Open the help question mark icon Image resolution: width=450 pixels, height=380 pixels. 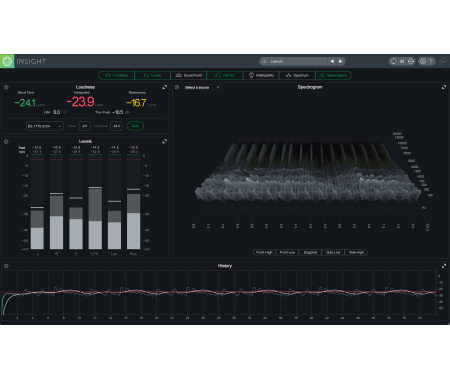(431, 61)
